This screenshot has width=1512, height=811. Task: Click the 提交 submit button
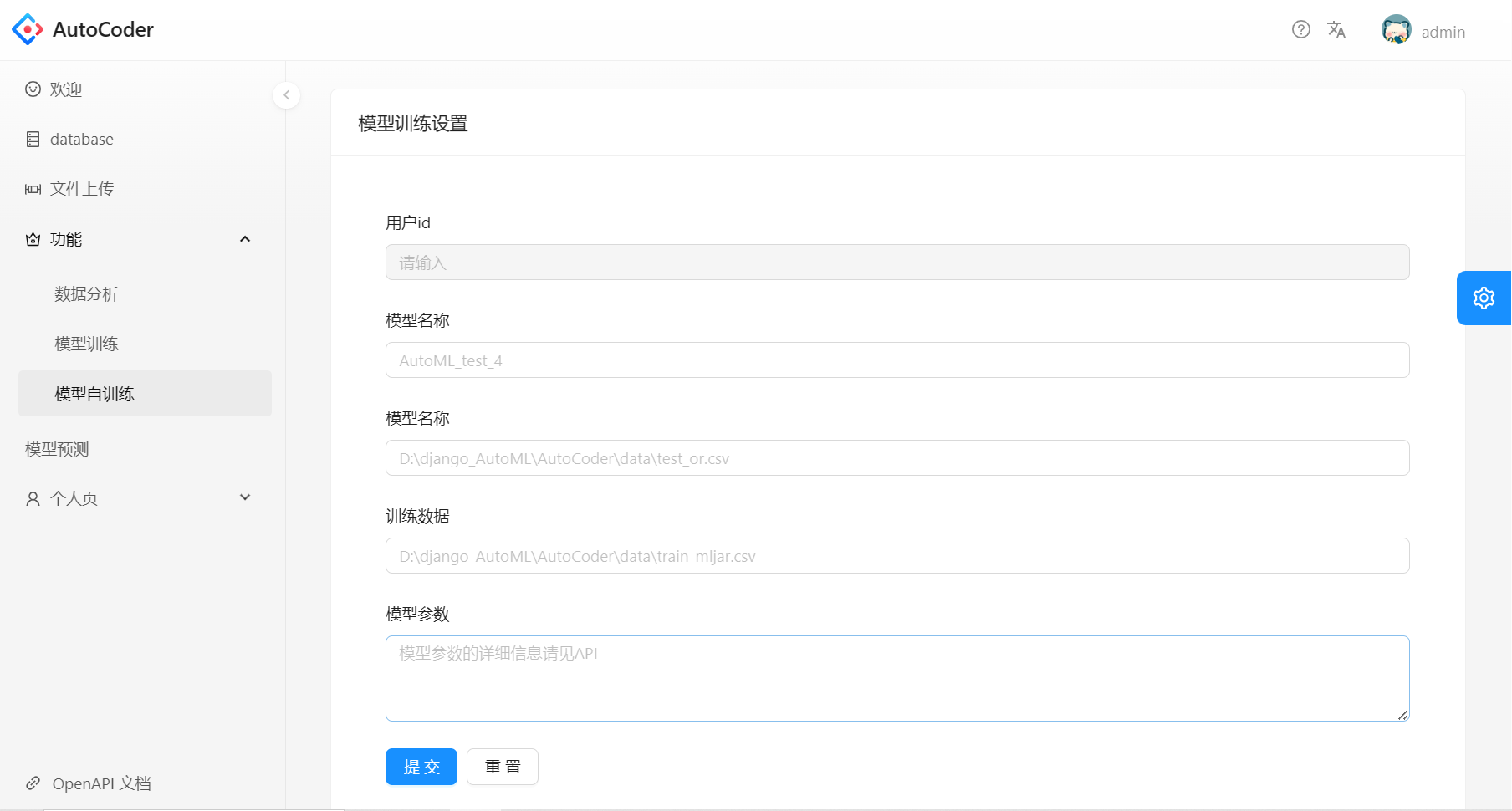421,767
